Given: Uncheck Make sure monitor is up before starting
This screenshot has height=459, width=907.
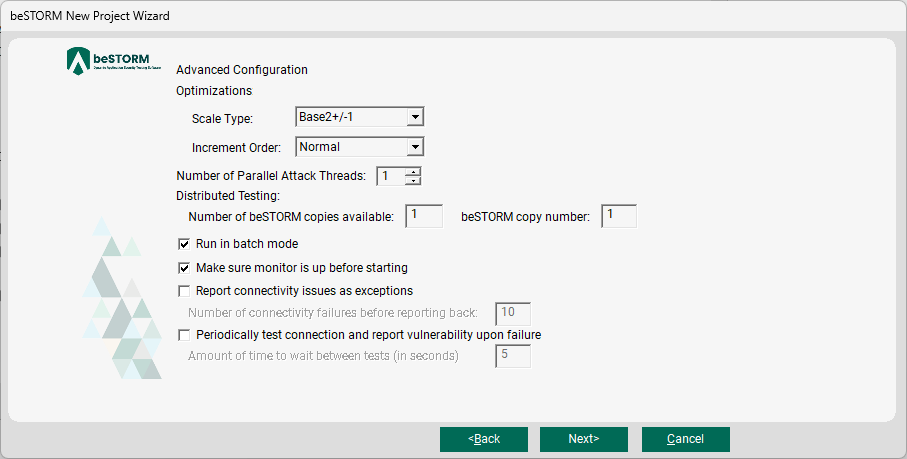Looking at the screenshot, I should point(184,268).
